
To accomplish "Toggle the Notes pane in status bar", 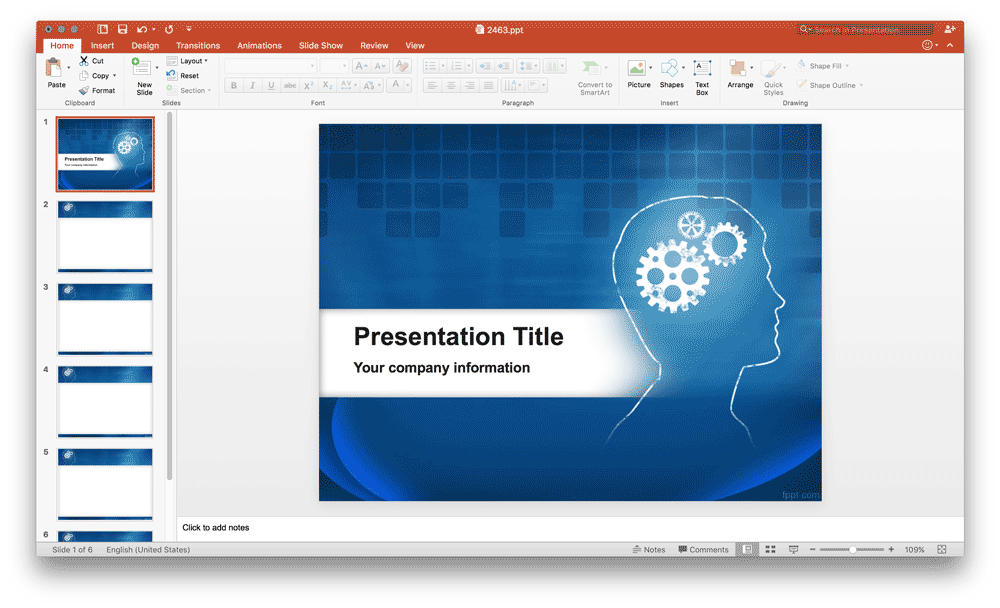I will (x=649, y=550).
